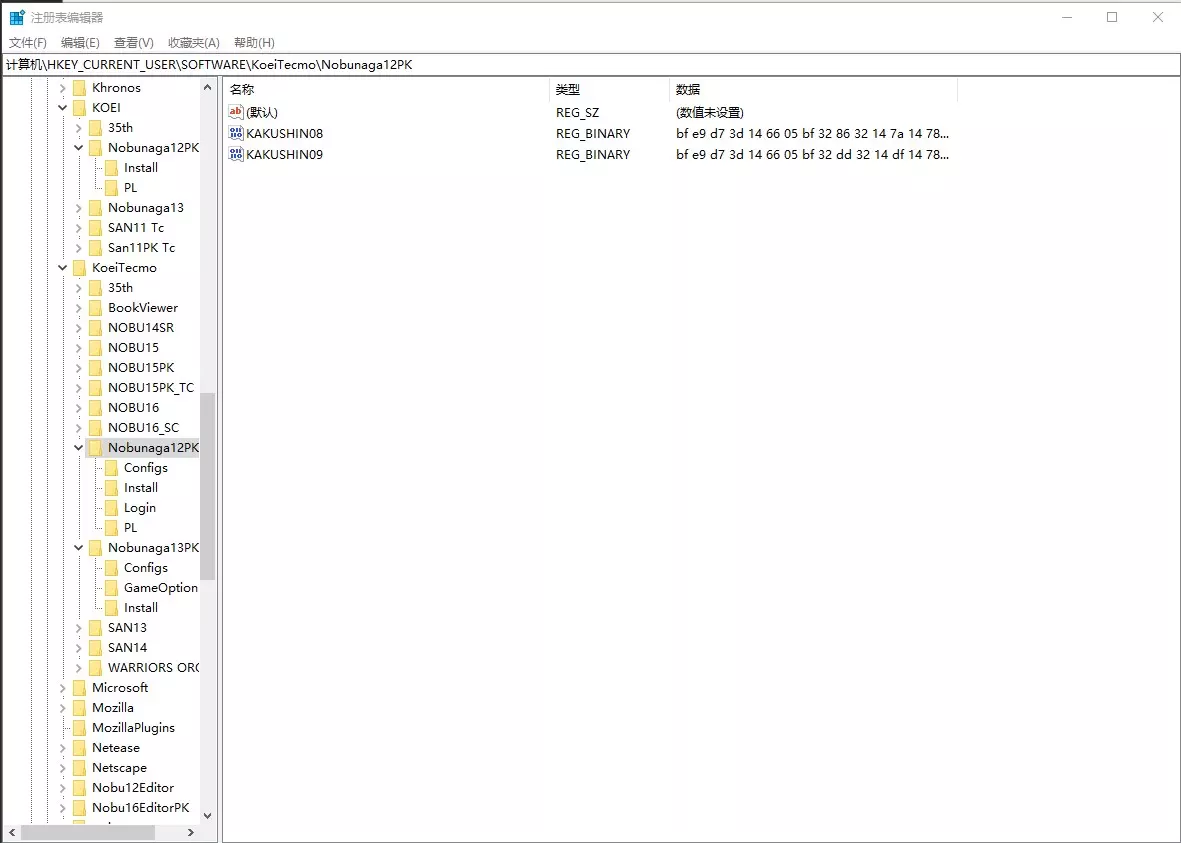
Task: Click the tree horizontal scrollbar left arrow
Action: click(12, 832)
